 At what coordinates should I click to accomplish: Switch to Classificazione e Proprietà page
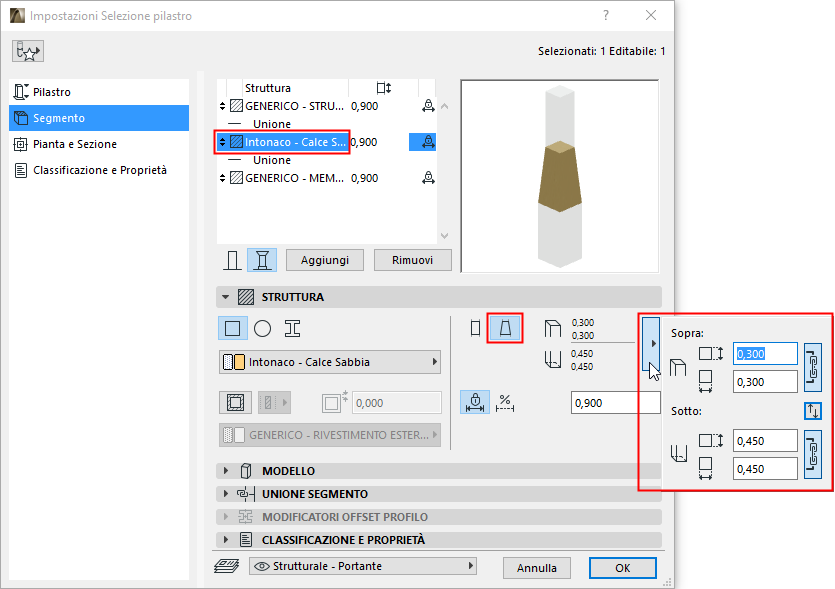(x=99, y=170)
